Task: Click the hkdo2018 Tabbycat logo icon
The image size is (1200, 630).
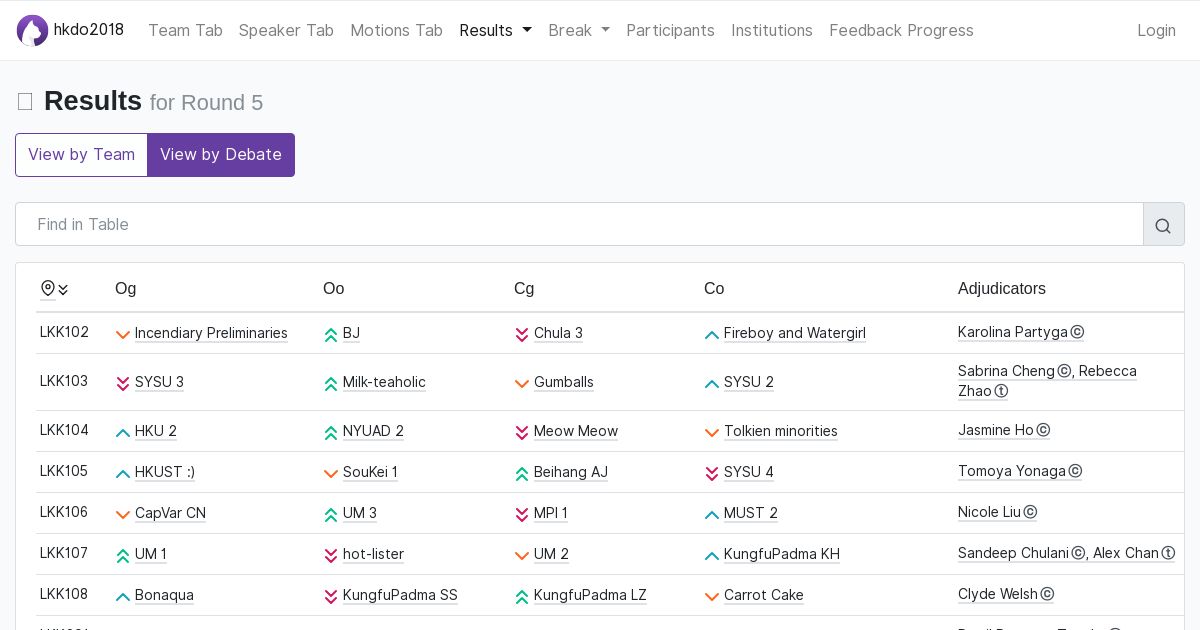Action: [32, 30]
